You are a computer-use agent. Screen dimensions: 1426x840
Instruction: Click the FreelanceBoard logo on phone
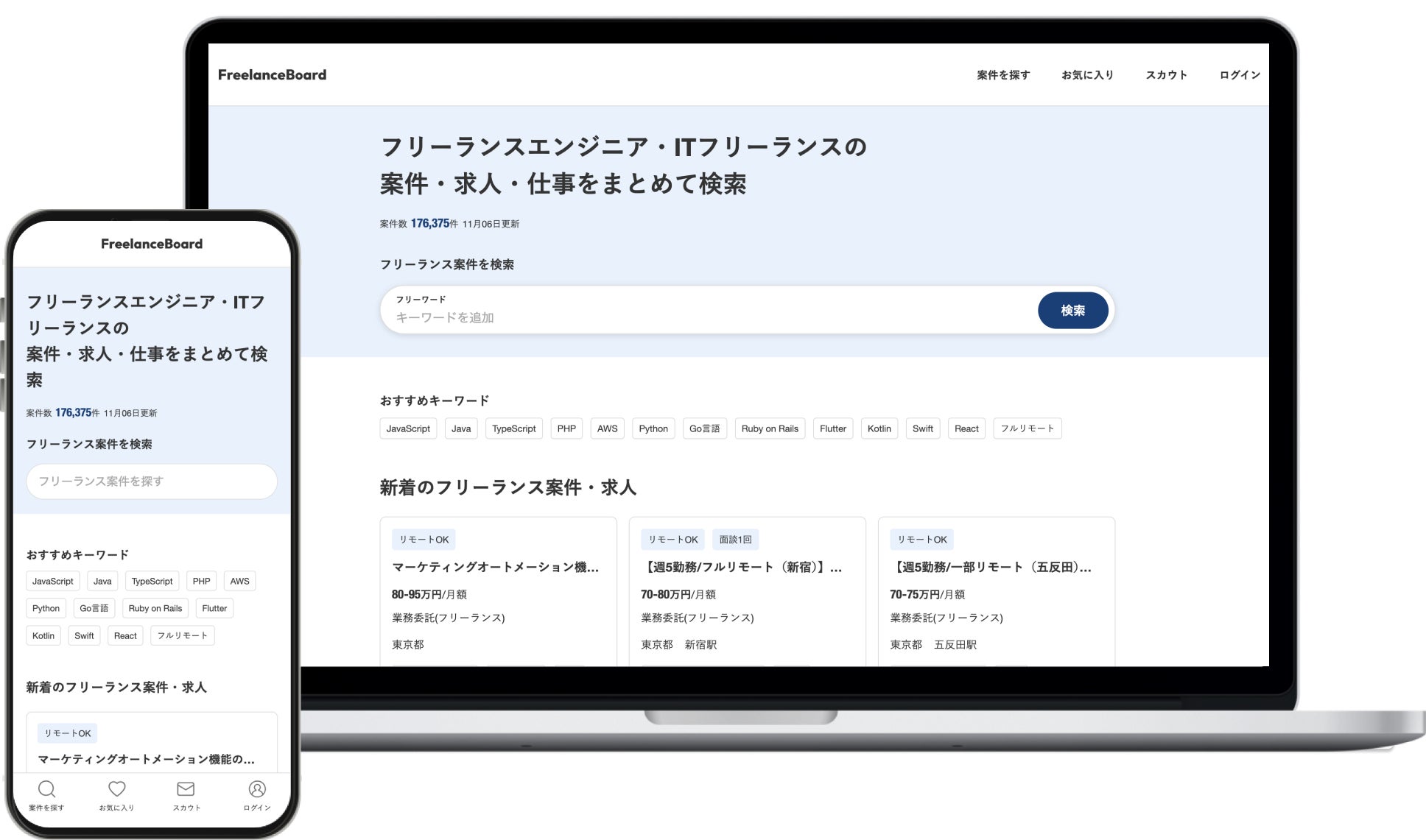[152, 244]
